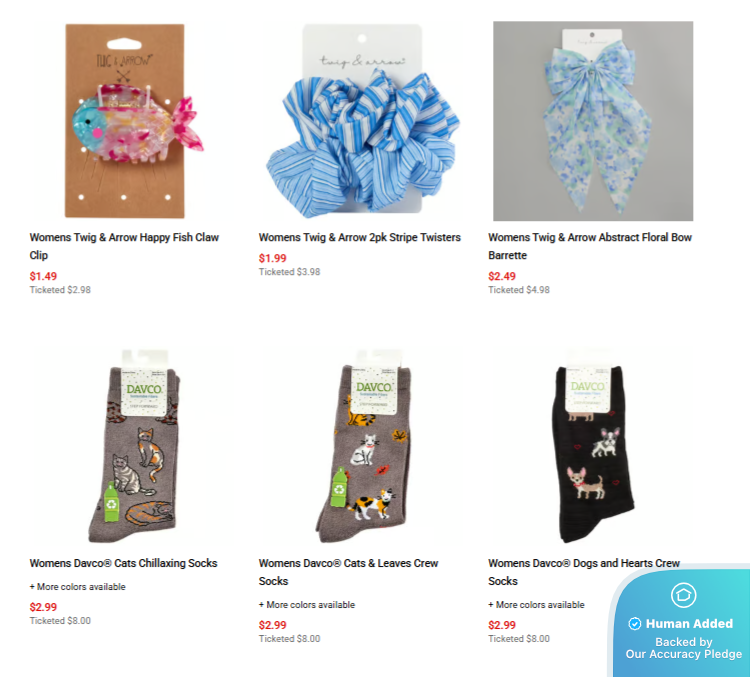Click the Backed by Our Accuracy Pledge text
Viewport: 750px width, 677px height.
click(x=684, y=648)
